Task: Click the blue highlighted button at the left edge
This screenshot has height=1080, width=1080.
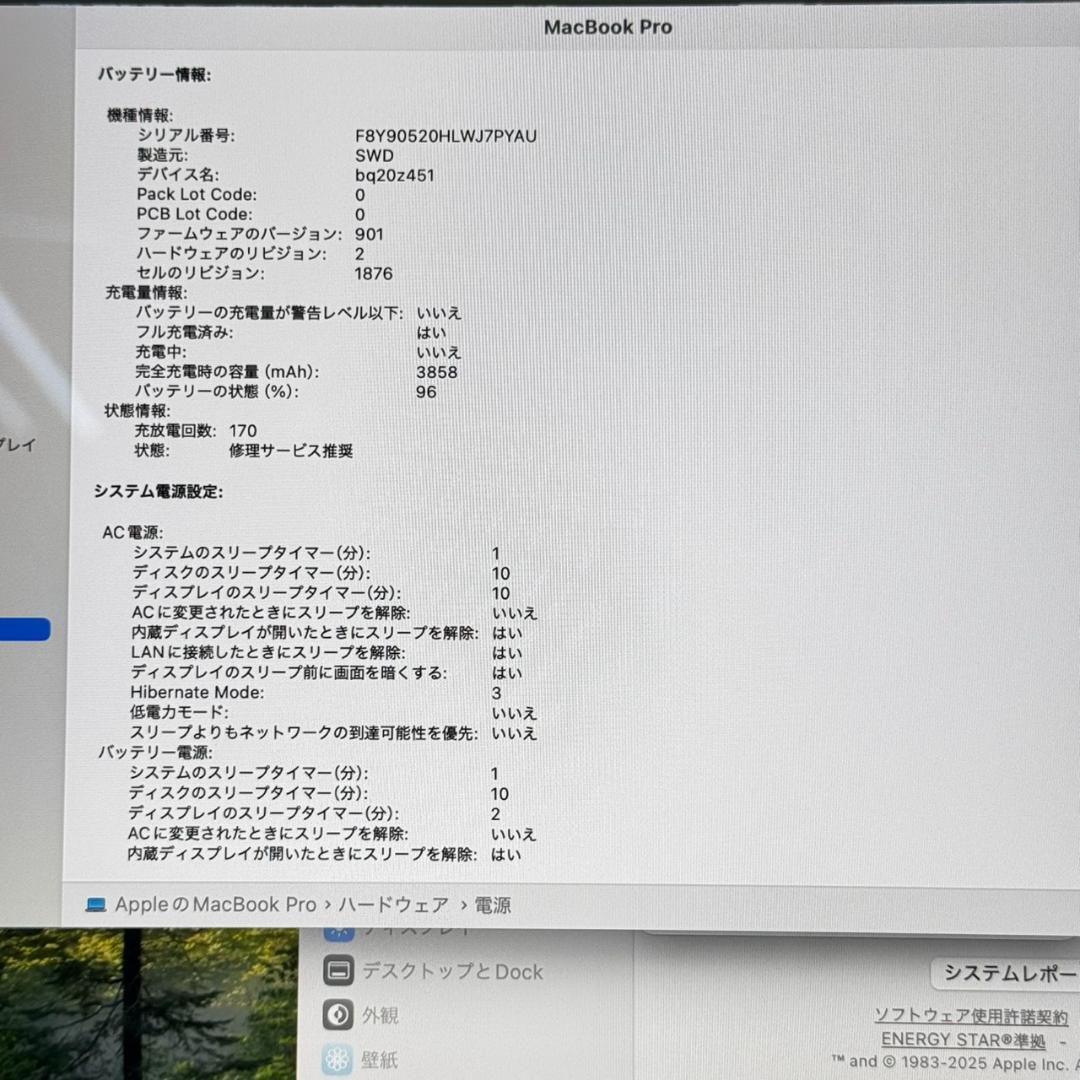Action: click(x=24, y=629)
